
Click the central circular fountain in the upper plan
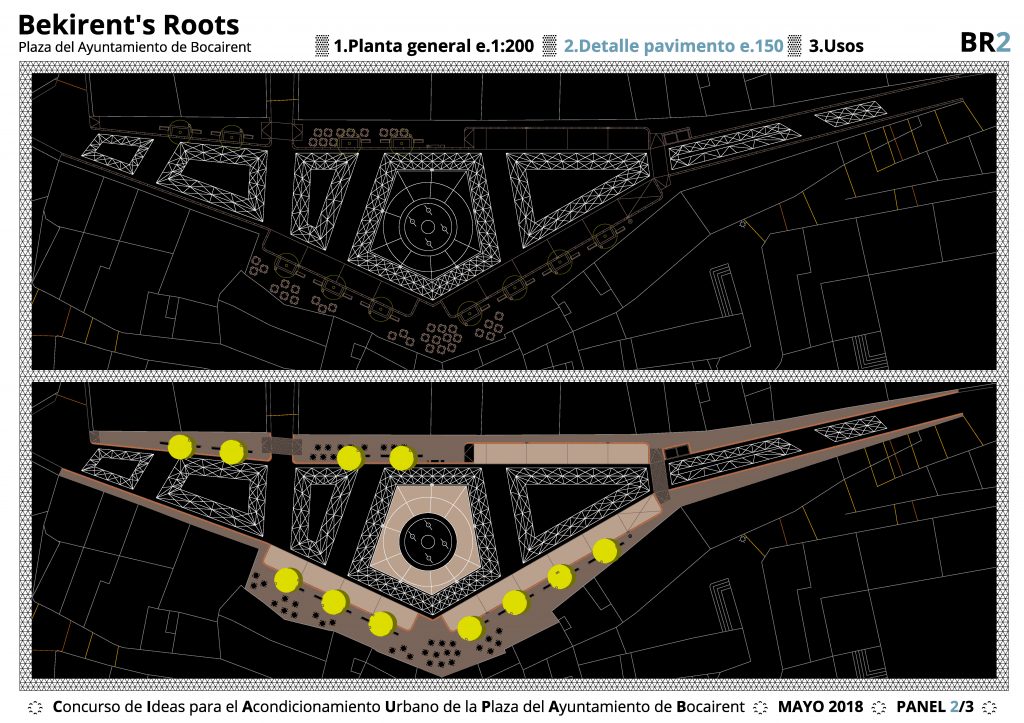click(428, 226)
